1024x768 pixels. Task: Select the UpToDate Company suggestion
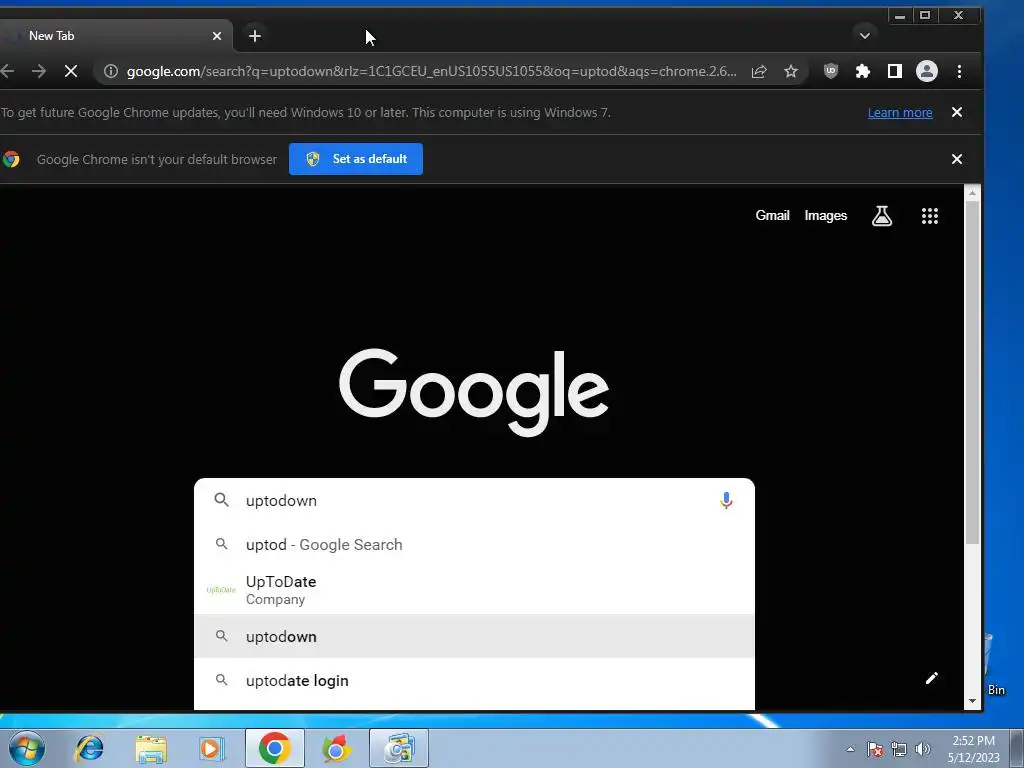tap(474, 590)
